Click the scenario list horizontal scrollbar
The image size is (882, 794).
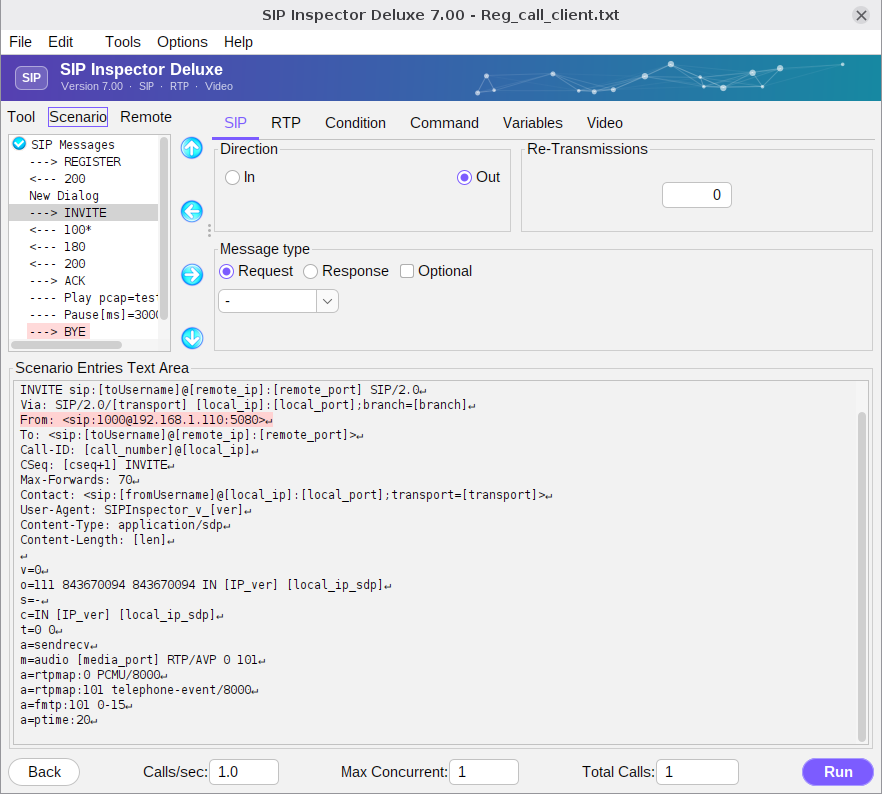(x=67, y=345)
